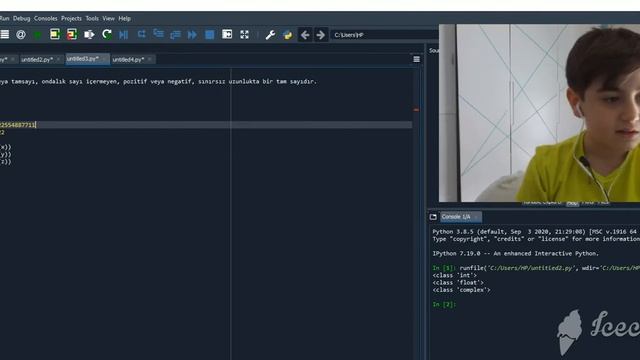The height and width of the screenshot is (360, 640).
Task: Step to the next line debug icon
Action: tap(141, 34)
